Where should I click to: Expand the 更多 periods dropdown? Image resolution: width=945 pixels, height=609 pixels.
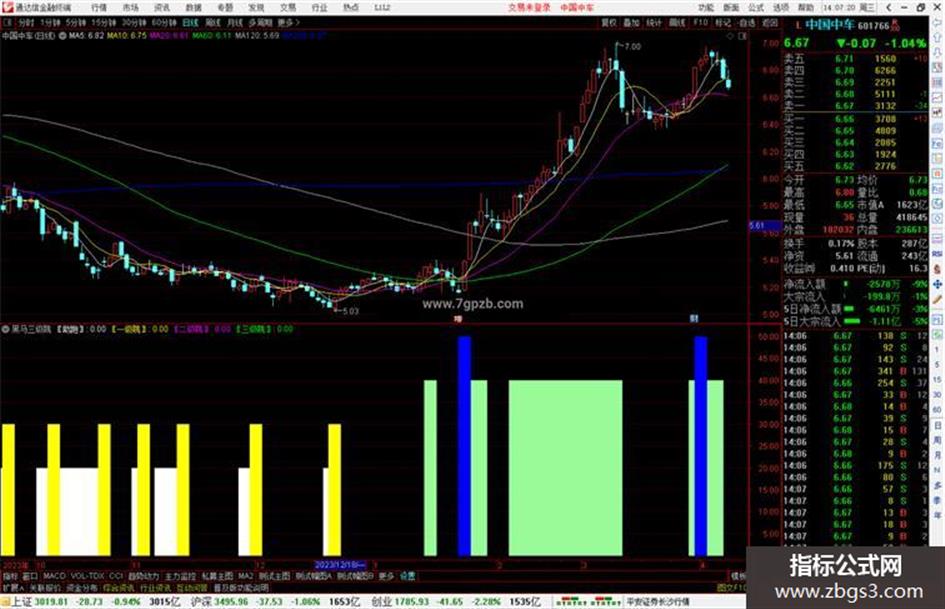(x=288, y=22)
